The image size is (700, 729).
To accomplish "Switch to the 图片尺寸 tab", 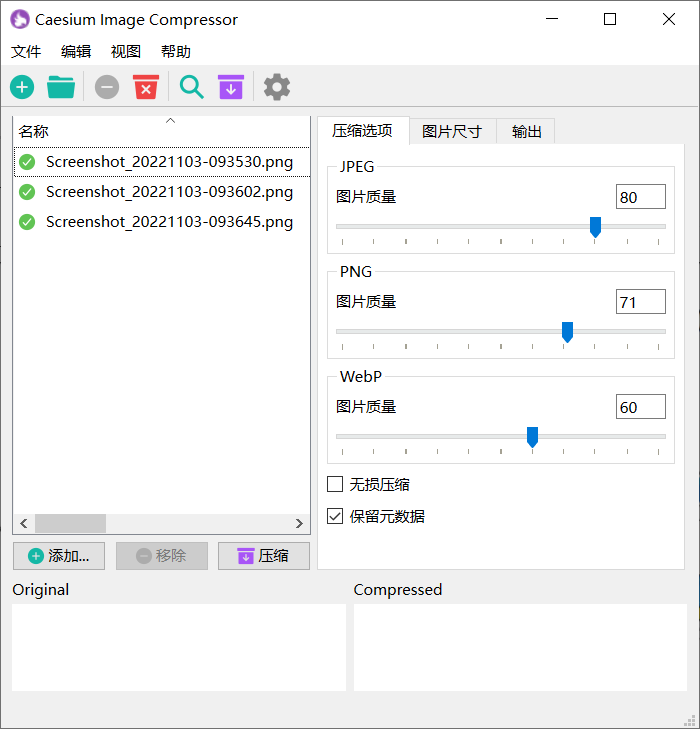I will click(452, 132).
